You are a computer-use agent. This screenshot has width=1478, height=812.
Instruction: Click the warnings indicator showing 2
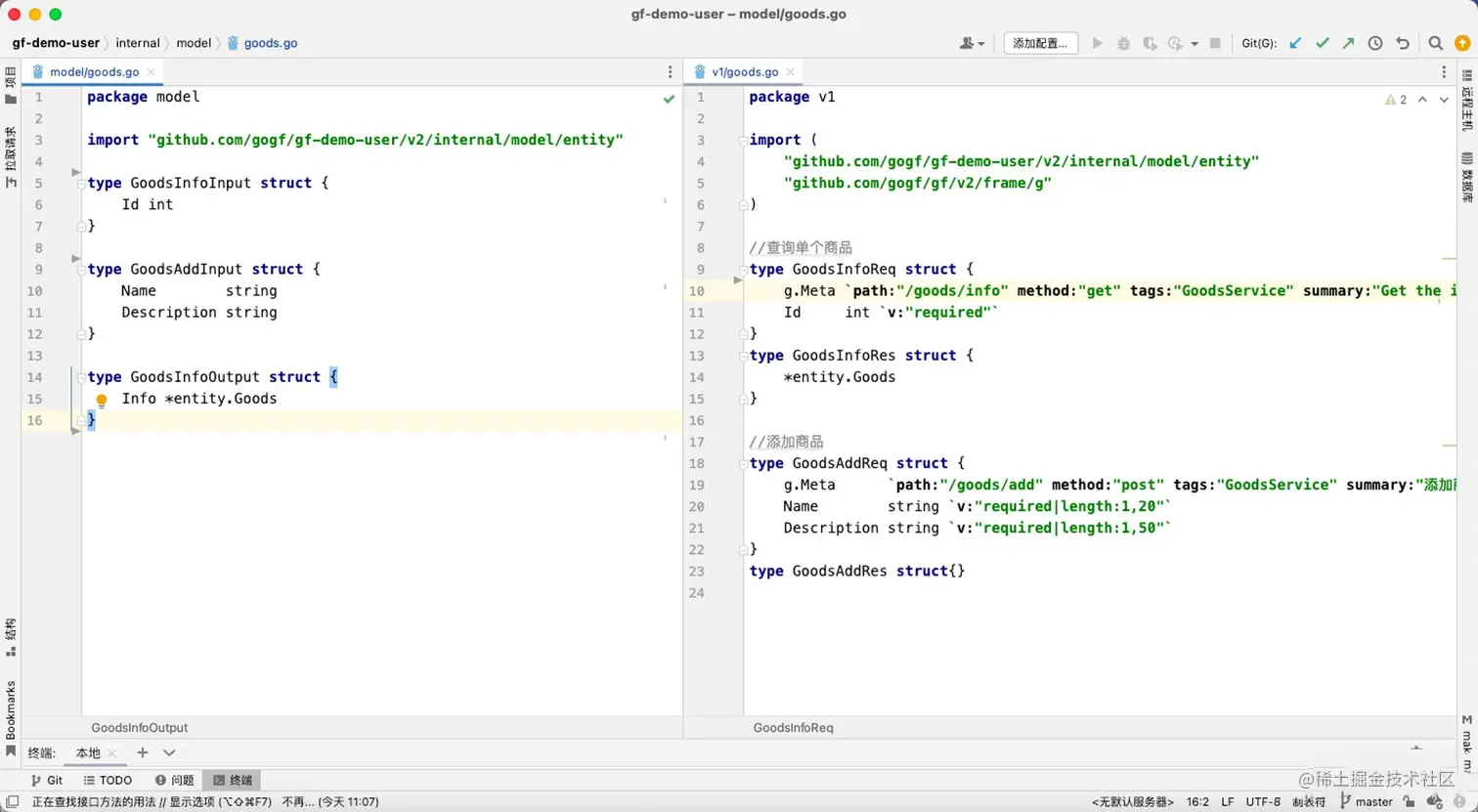point(1396,100)
